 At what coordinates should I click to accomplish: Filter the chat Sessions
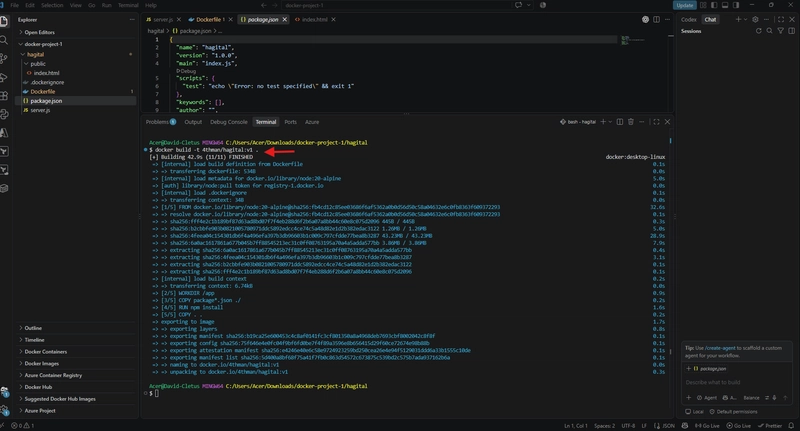click(781, 31)
